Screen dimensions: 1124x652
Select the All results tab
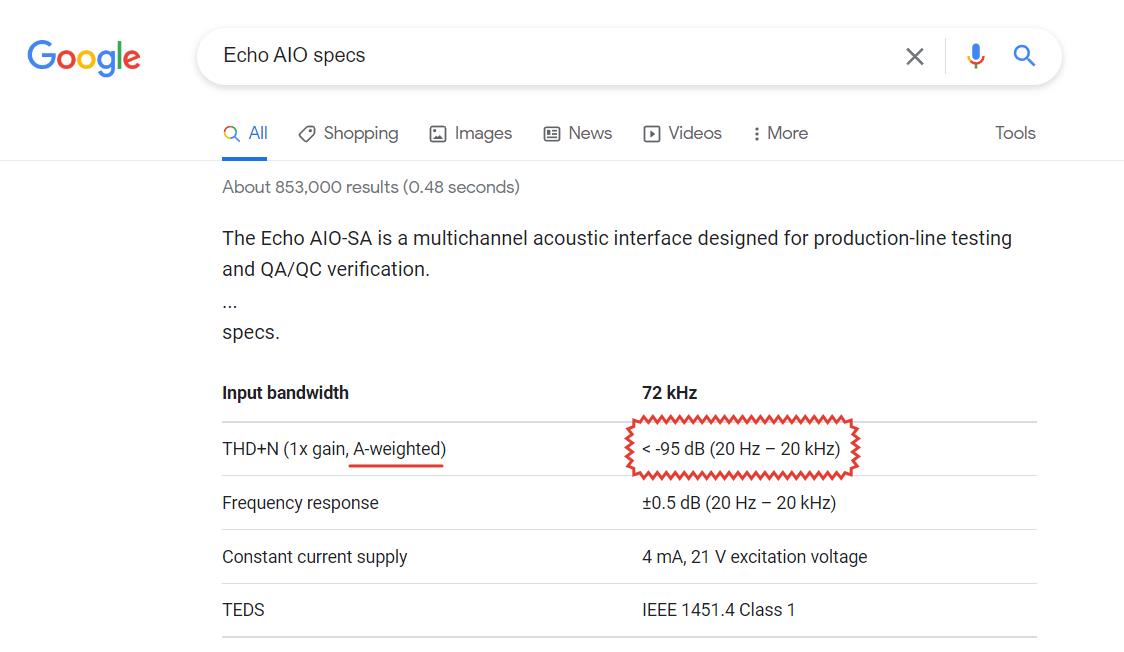[244, 133]
